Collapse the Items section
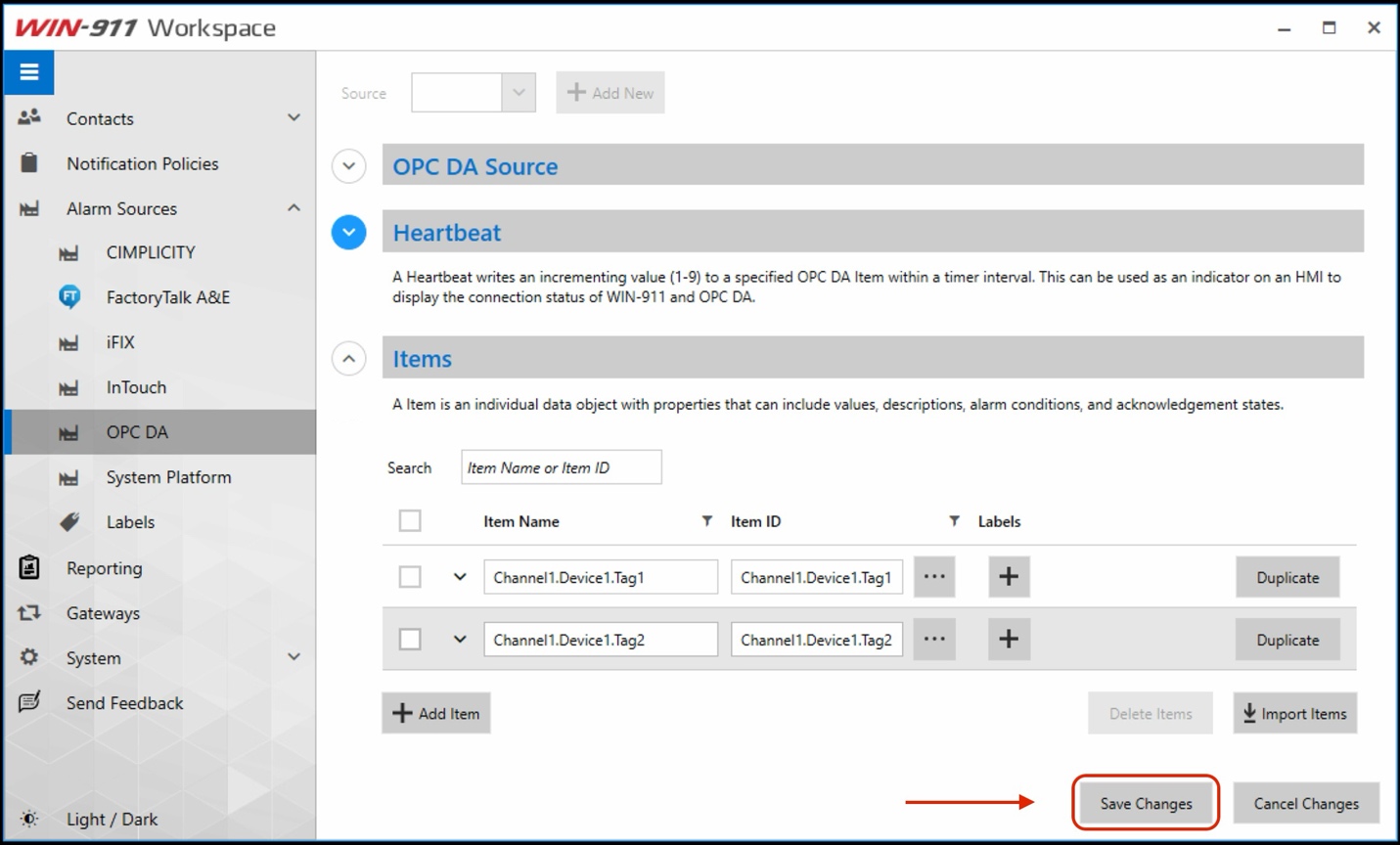The image size is (1400, 845). click(349, 359)
